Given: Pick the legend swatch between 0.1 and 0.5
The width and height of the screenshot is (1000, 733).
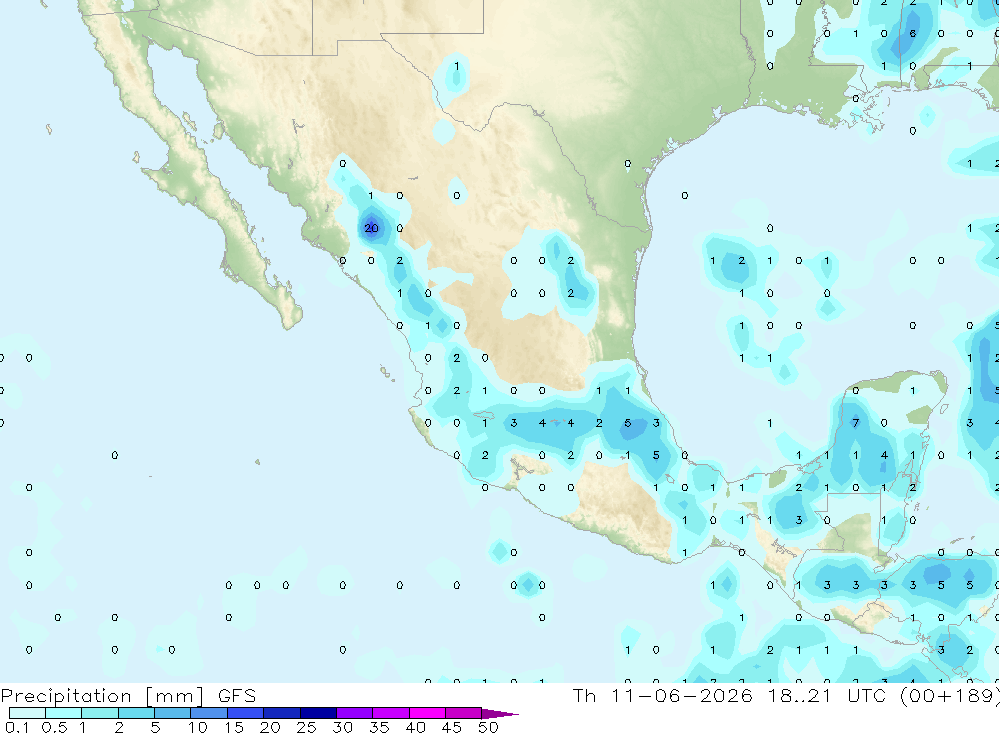Looking at the screenshot, I should tap(27, 713).
